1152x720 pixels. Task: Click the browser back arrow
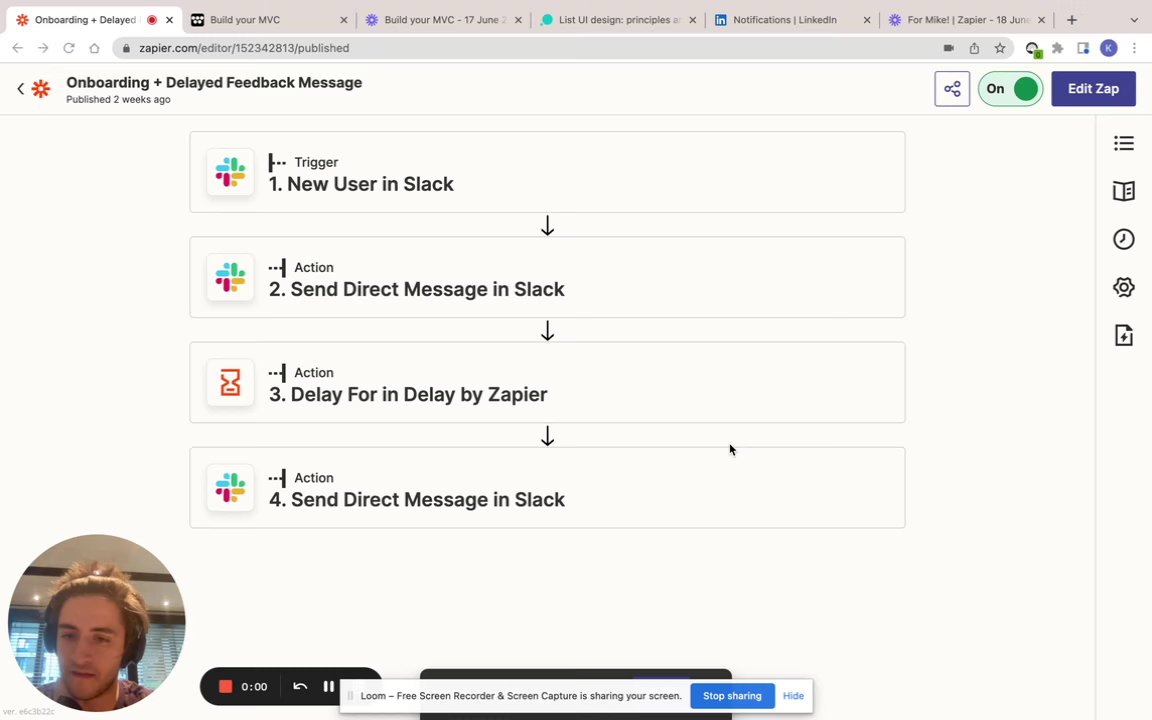[x=18, y=48]
